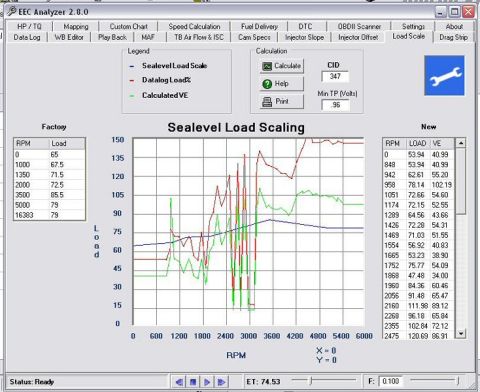This screenshot has width=480, height=392.
Task: Select Factory row with RPM 16383
Action: tap(49, 215)
